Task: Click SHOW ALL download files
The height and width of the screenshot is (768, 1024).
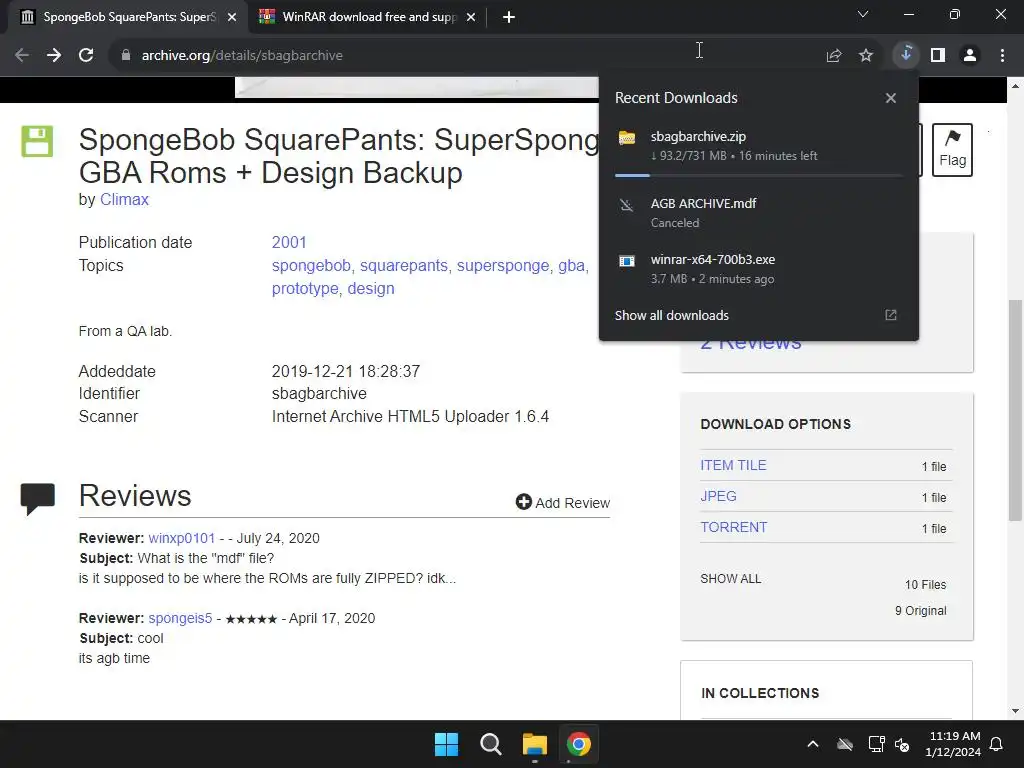Action: (730, 579)
